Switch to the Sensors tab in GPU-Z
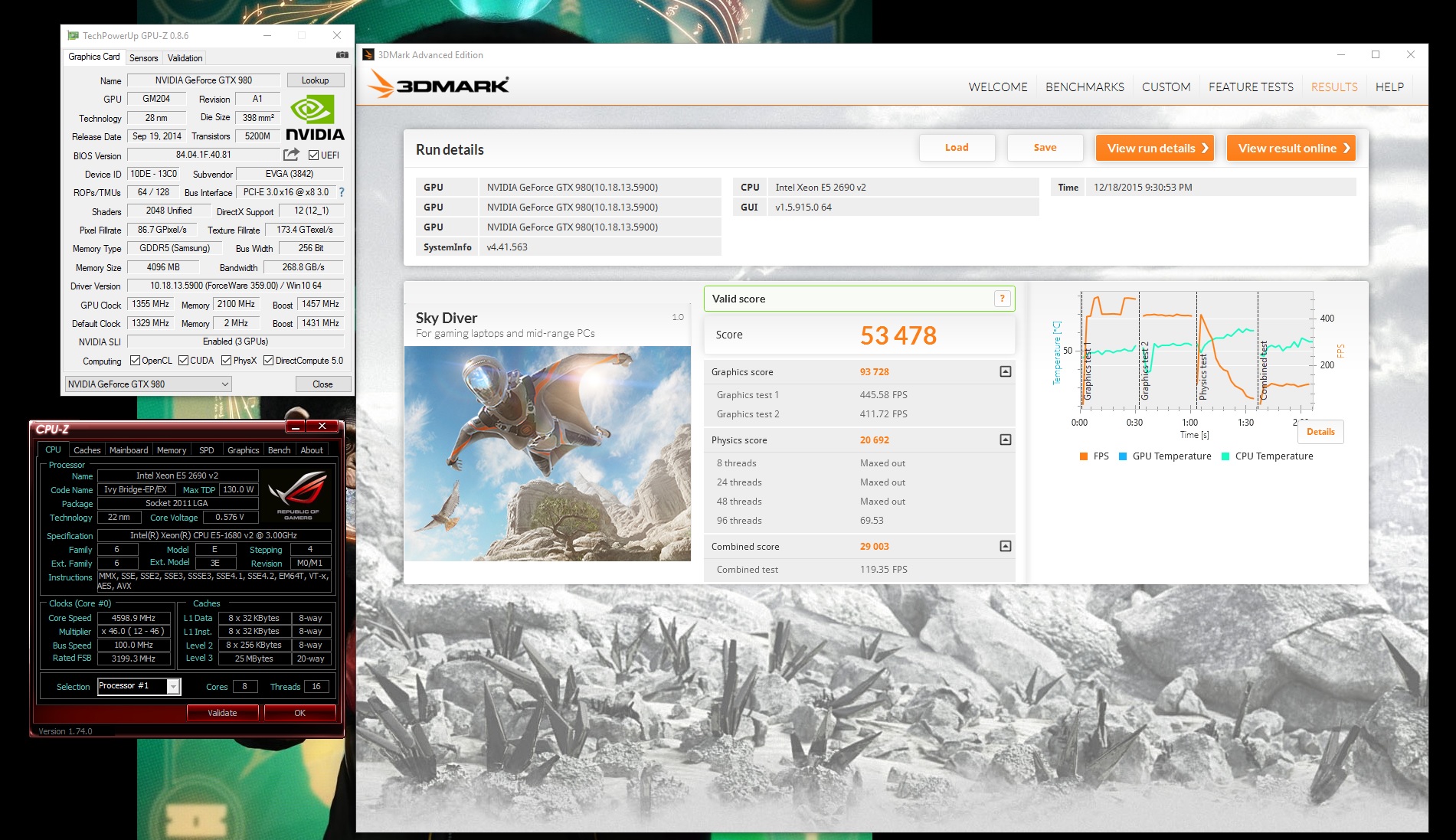 143,58
